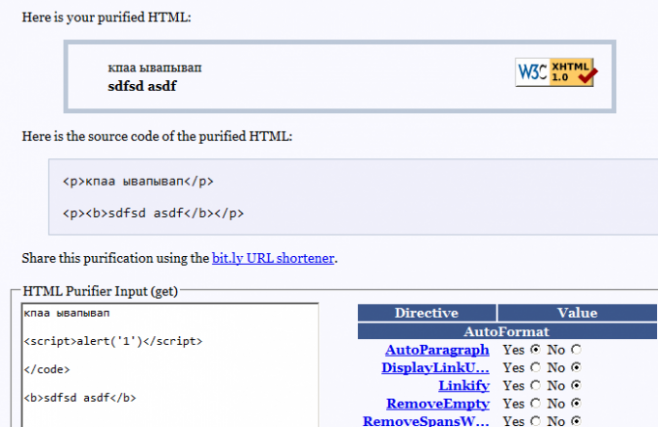The image size is (658, 427).
Task: Click the bold 'sdfsd asdf' purified output
Action: coord(142,86)
